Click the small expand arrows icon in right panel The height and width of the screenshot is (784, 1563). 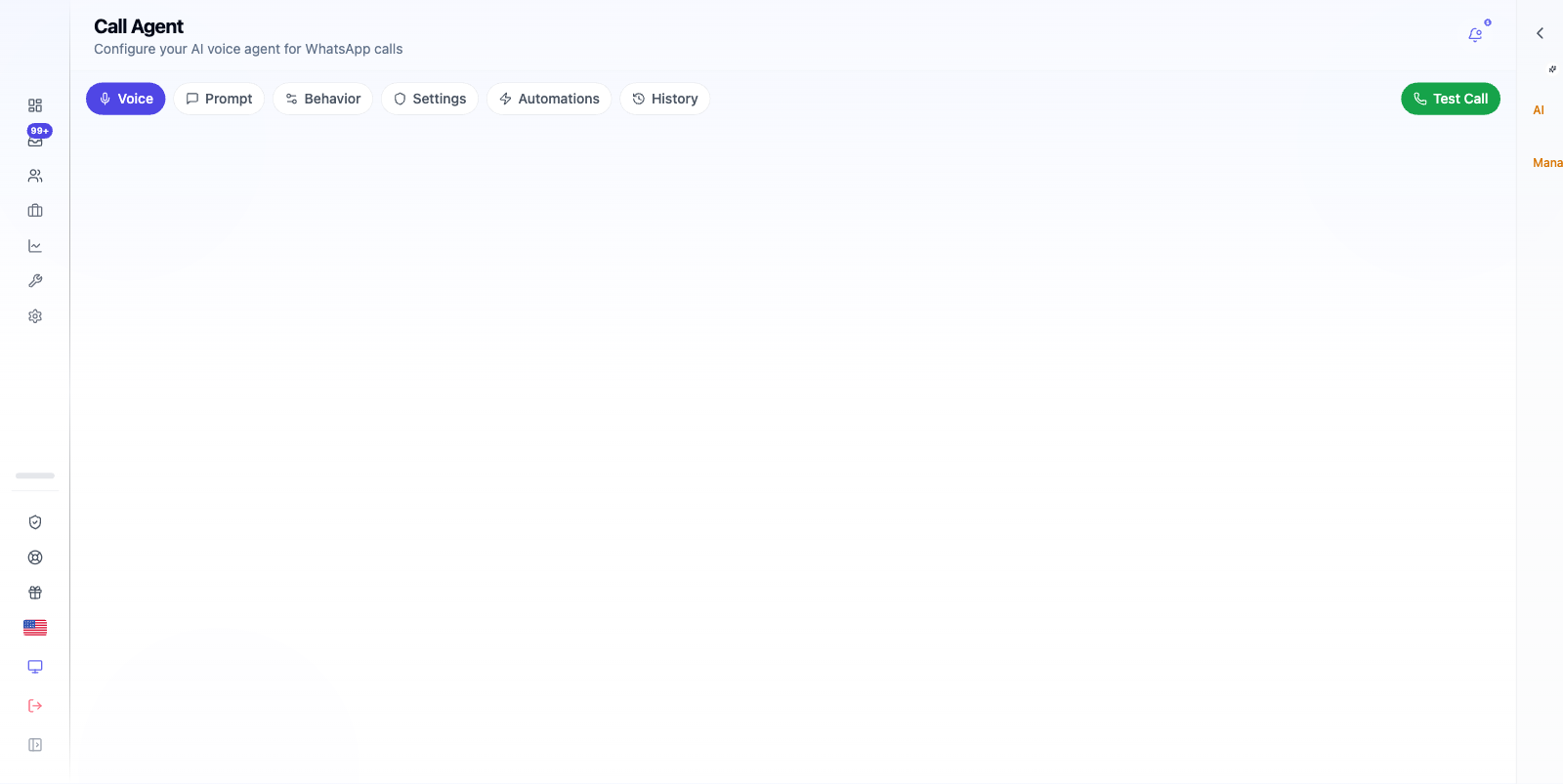pyautogui.click(x=1552, y=69)
